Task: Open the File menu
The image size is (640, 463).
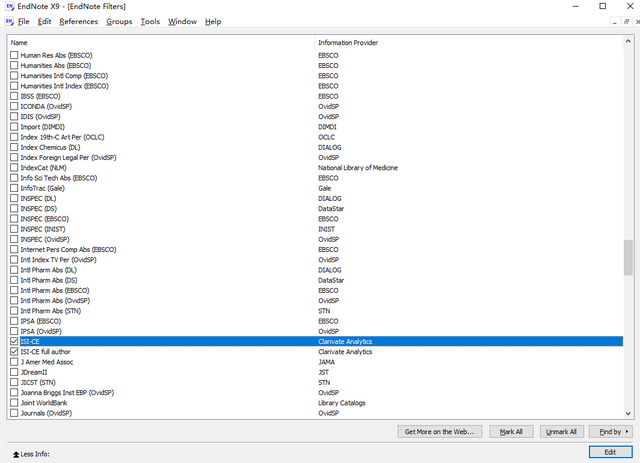Action: coord(24,22)
